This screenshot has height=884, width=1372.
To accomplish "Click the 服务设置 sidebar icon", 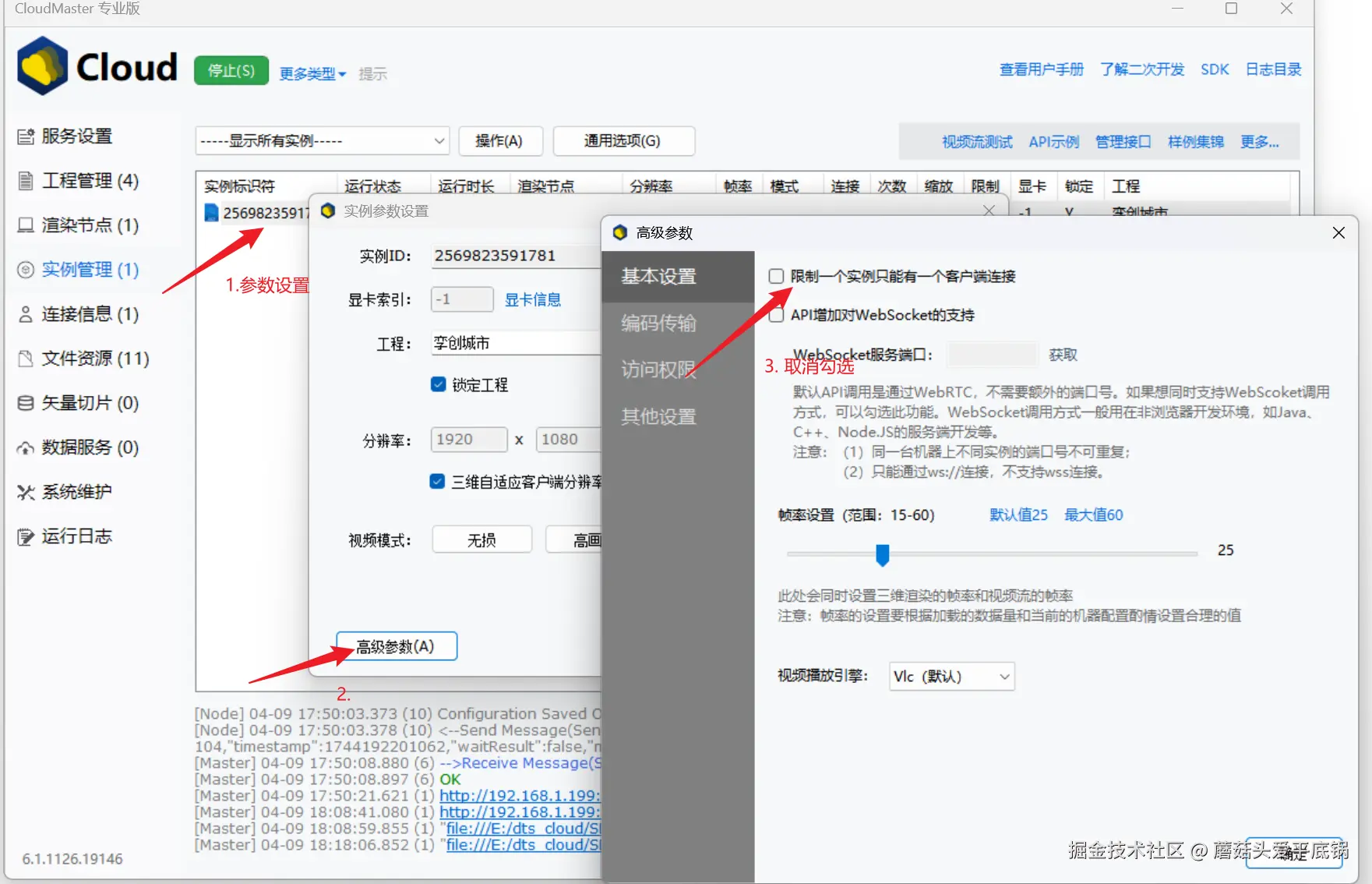I will [x=26, y=136].
